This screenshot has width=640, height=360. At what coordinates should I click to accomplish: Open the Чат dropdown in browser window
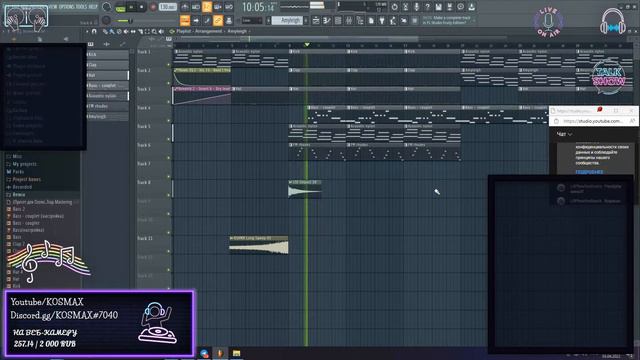(x=564, y=134)
